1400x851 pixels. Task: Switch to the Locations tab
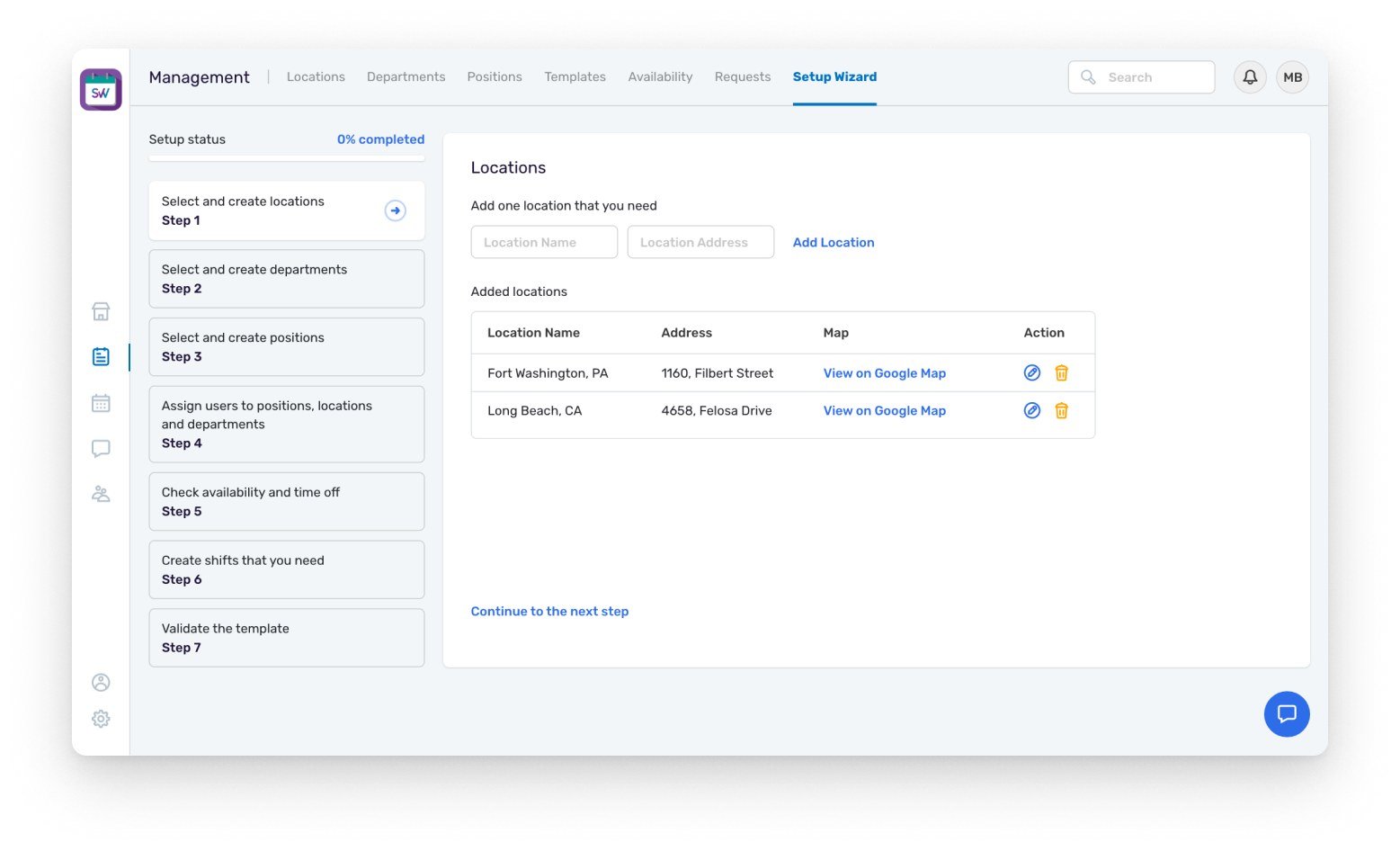(316, 77)
